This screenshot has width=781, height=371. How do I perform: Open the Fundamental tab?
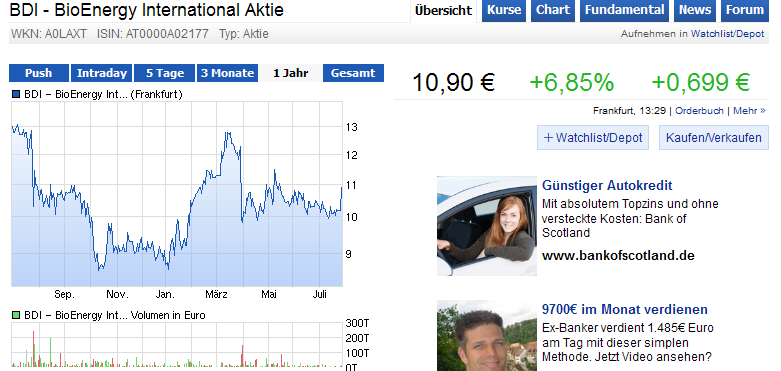point(624,10)
